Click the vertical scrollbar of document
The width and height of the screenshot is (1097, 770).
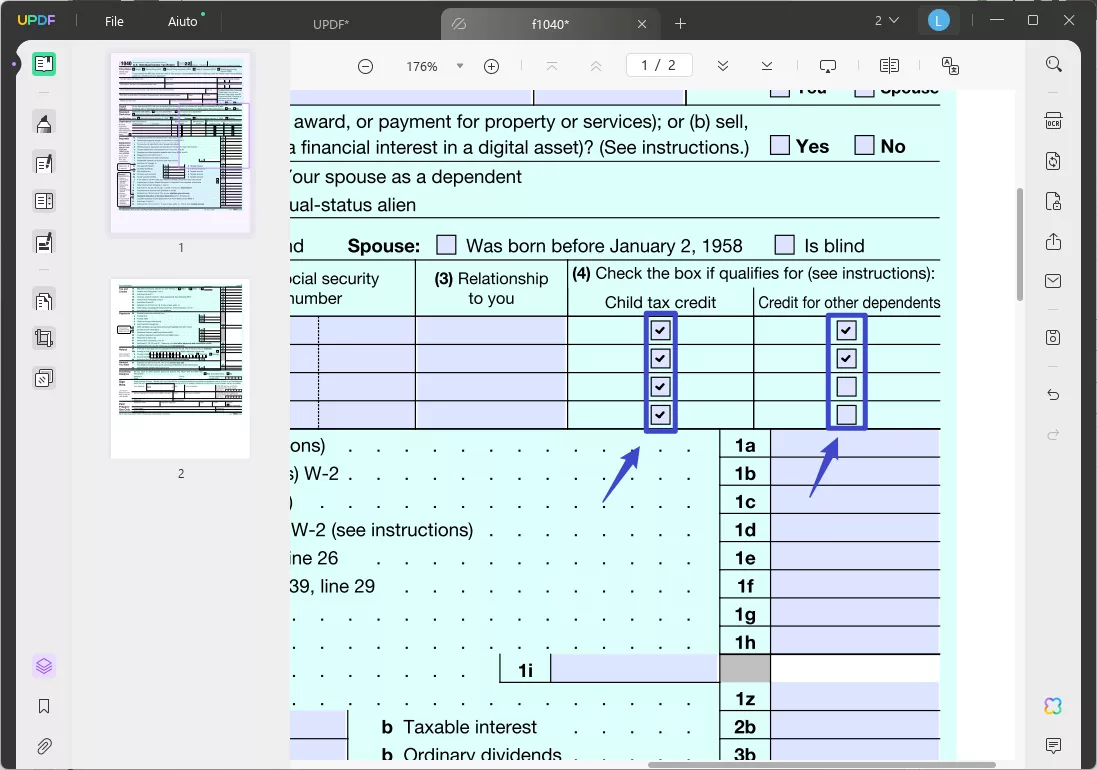tap(1020, 245)
